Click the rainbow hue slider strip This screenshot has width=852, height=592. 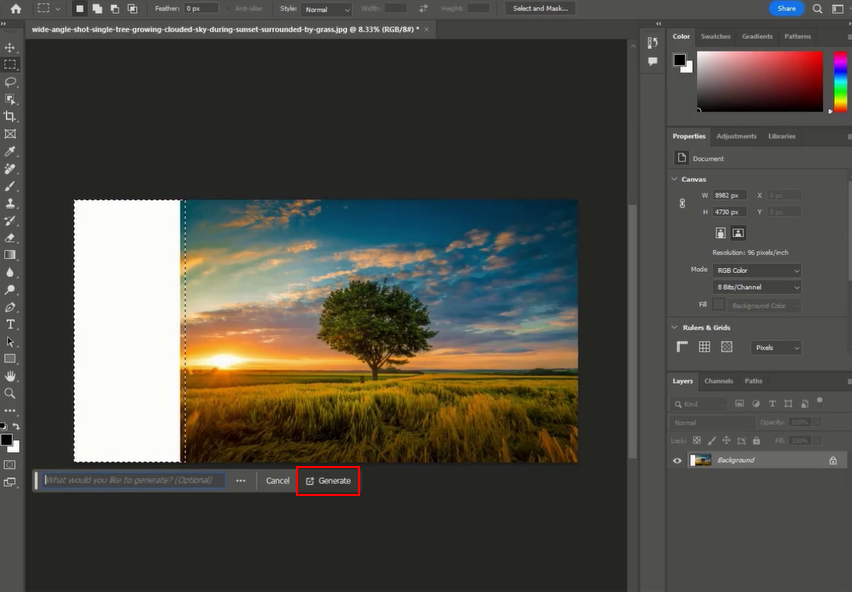(840, 82)
